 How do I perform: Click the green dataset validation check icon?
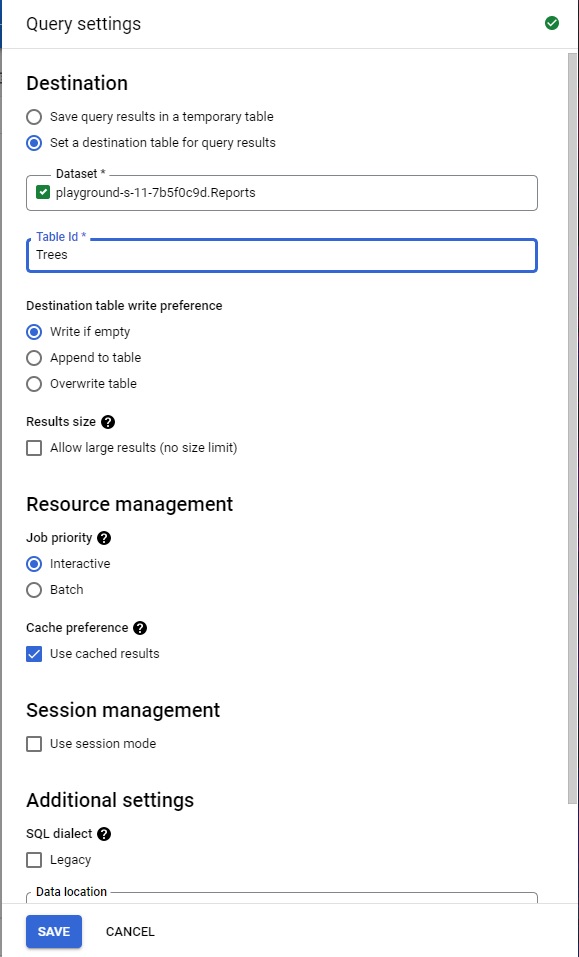(43, 193)
